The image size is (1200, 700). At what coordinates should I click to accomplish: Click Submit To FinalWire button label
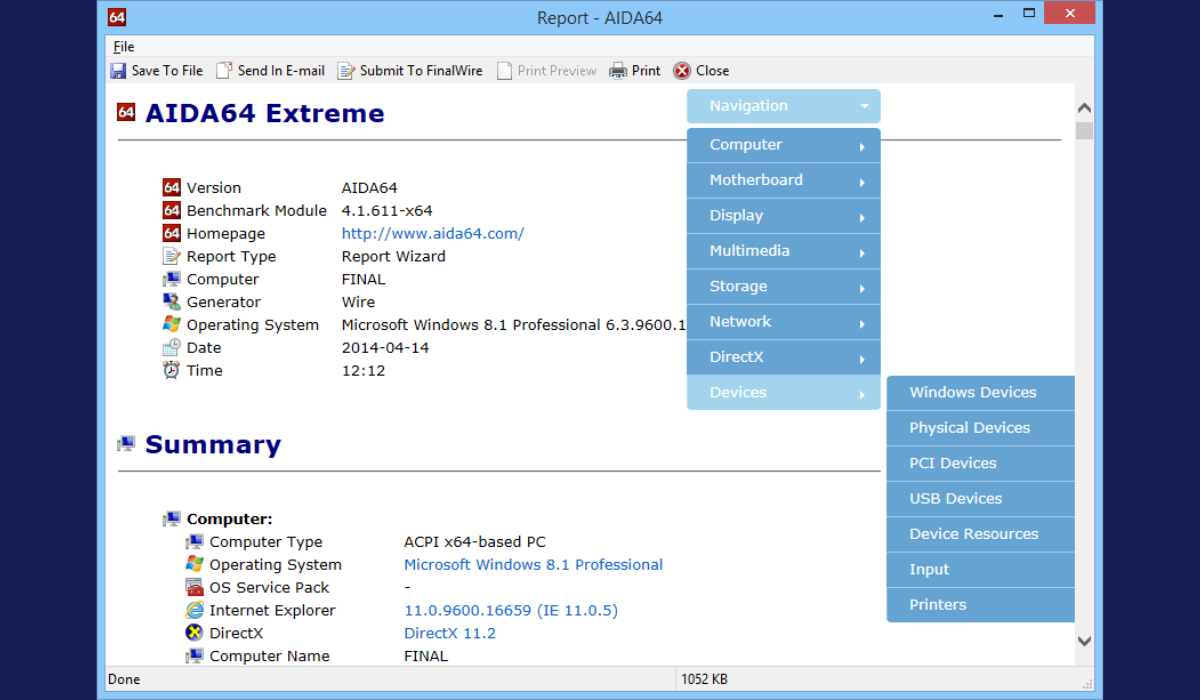coord(421,71)
